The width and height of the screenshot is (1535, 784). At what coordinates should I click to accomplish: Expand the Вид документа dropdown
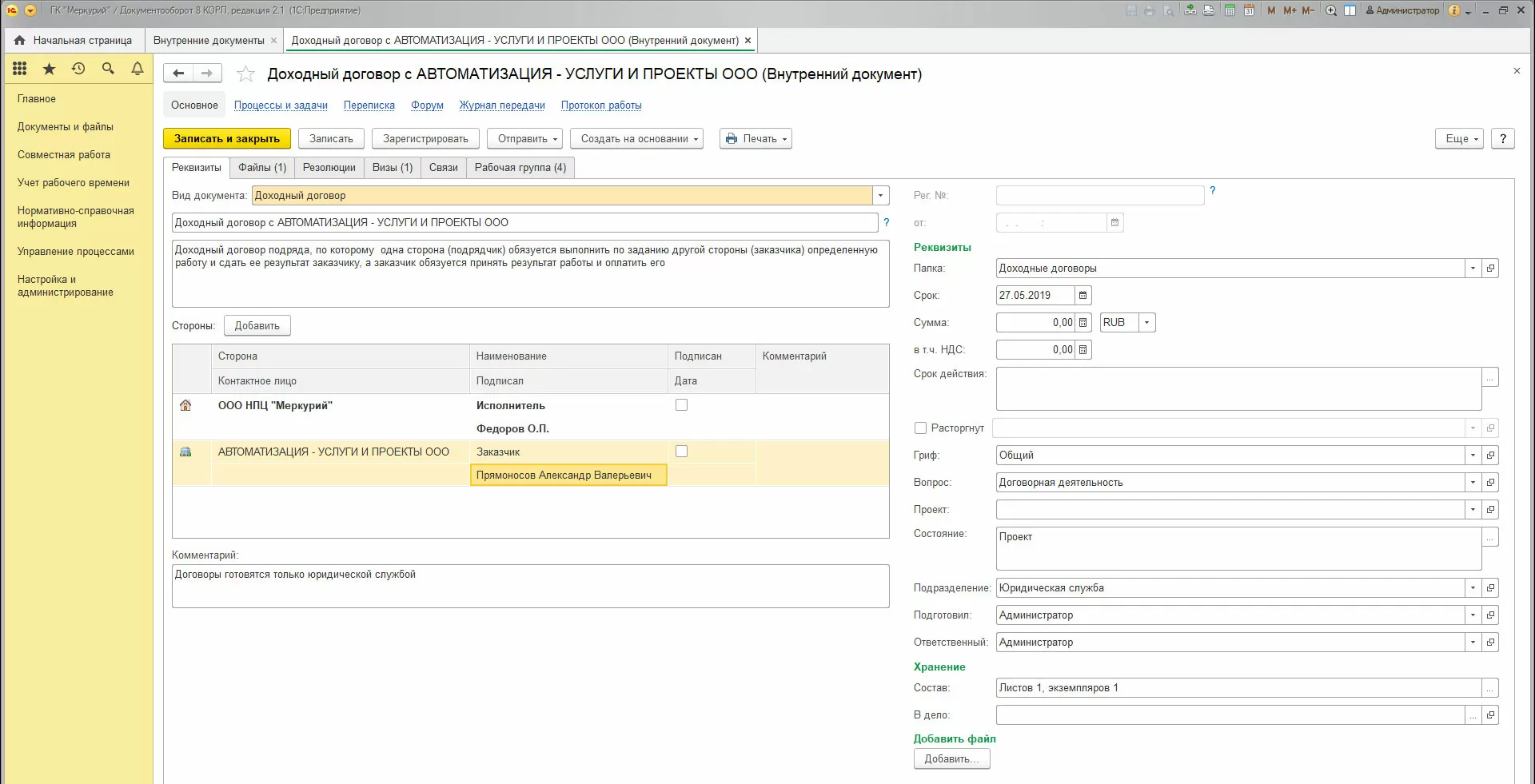tap(881, 196)
